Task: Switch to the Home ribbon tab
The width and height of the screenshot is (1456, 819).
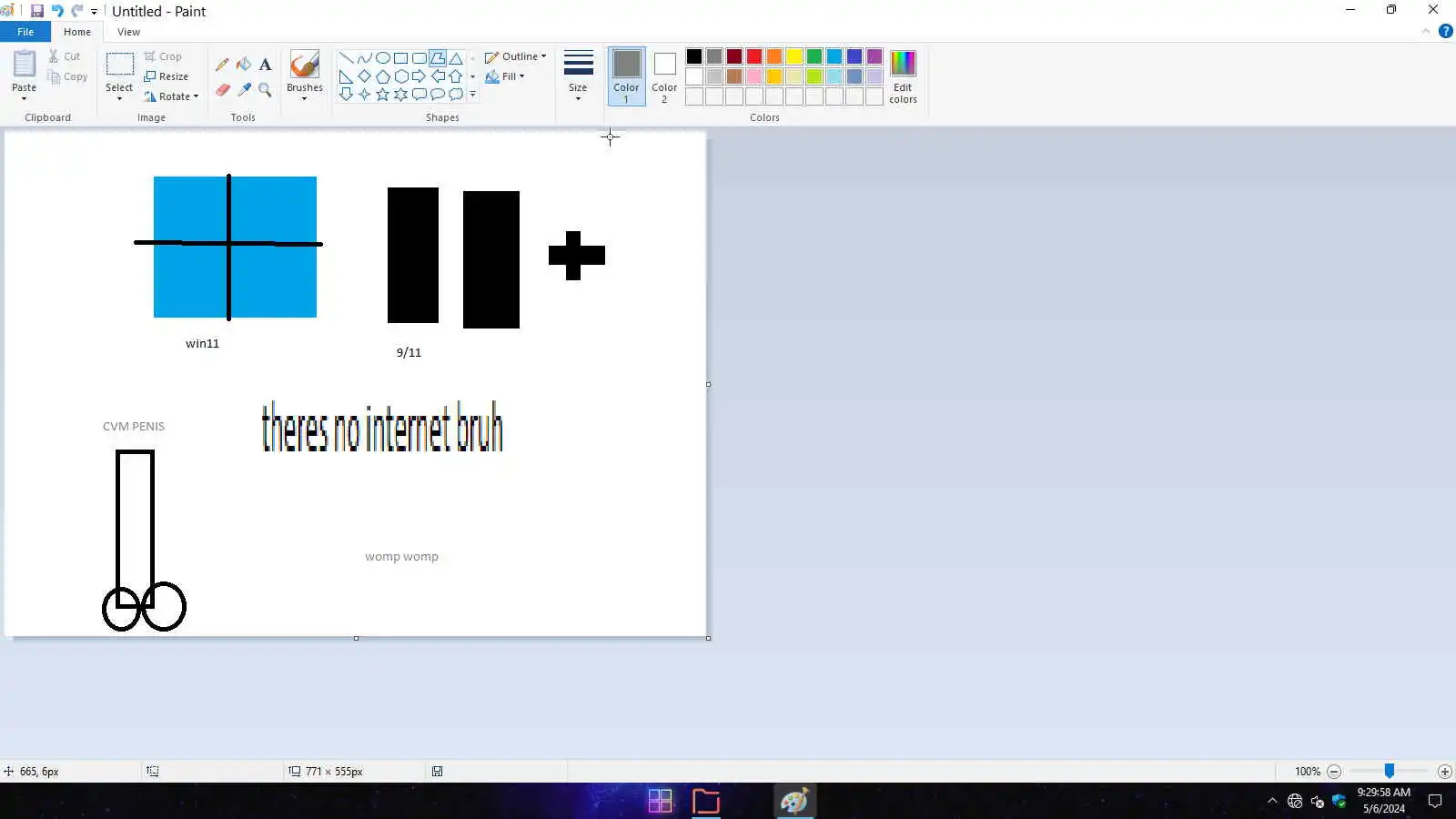Action: click(77, 32)
